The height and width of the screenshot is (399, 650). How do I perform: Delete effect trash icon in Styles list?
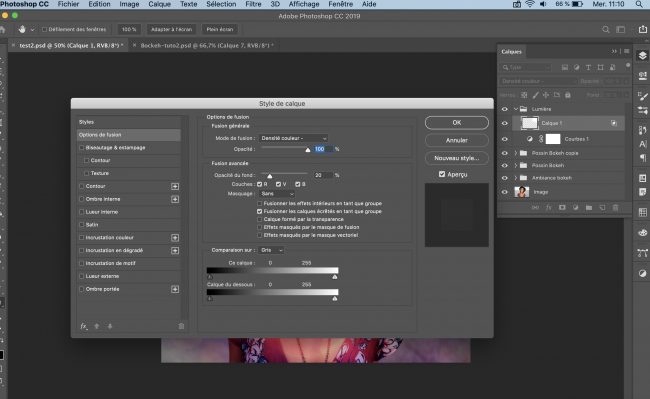(x=181, y=326)
